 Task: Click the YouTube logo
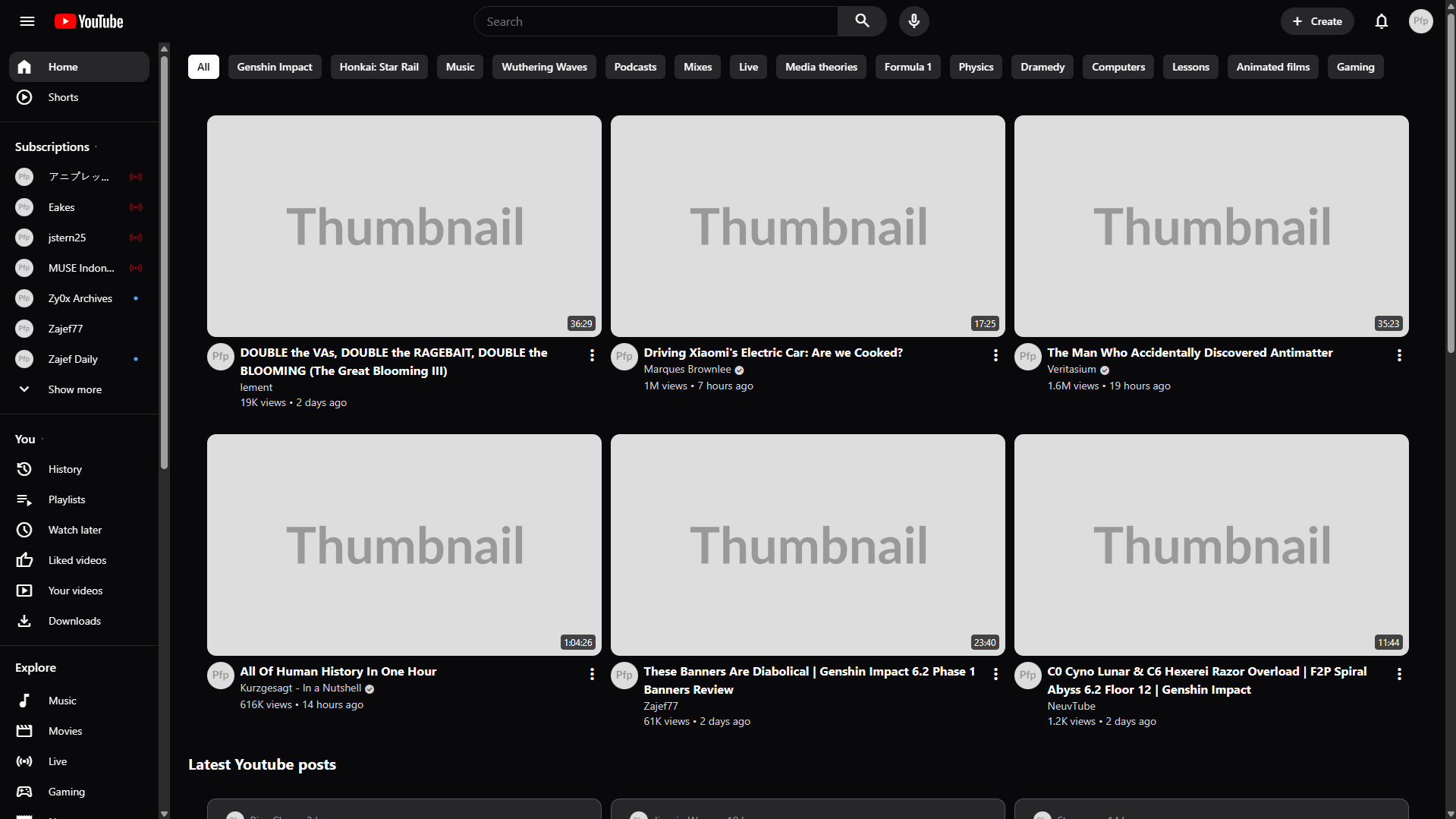[89, 21]
